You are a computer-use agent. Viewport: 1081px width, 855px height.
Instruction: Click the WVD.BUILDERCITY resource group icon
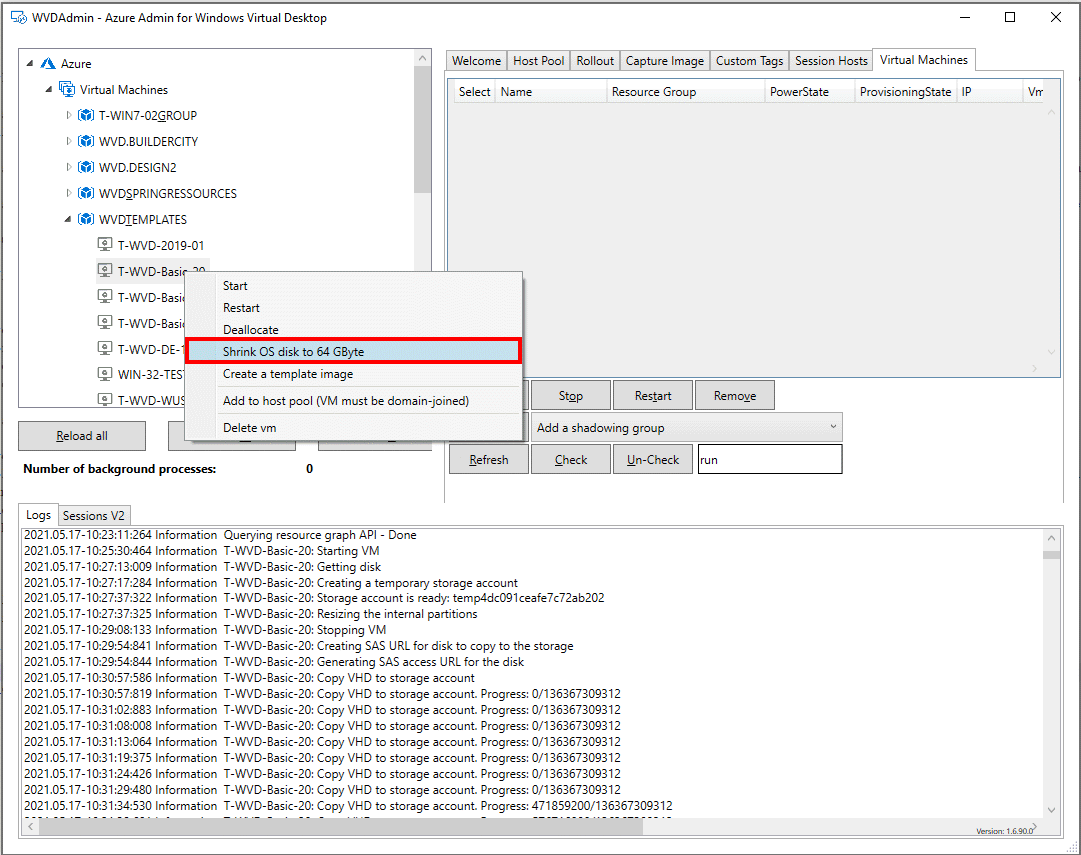point(86,141)
